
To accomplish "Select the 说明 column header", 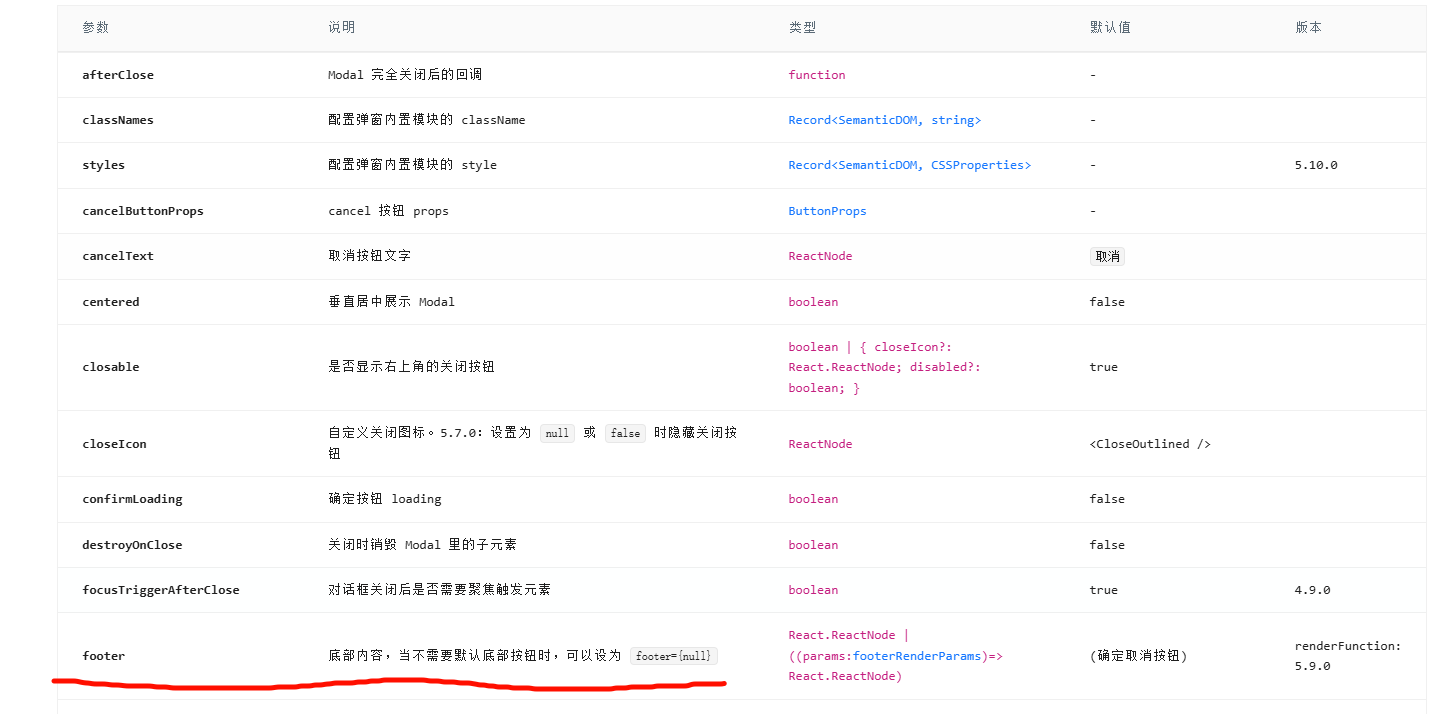I will tap(341, 28).
